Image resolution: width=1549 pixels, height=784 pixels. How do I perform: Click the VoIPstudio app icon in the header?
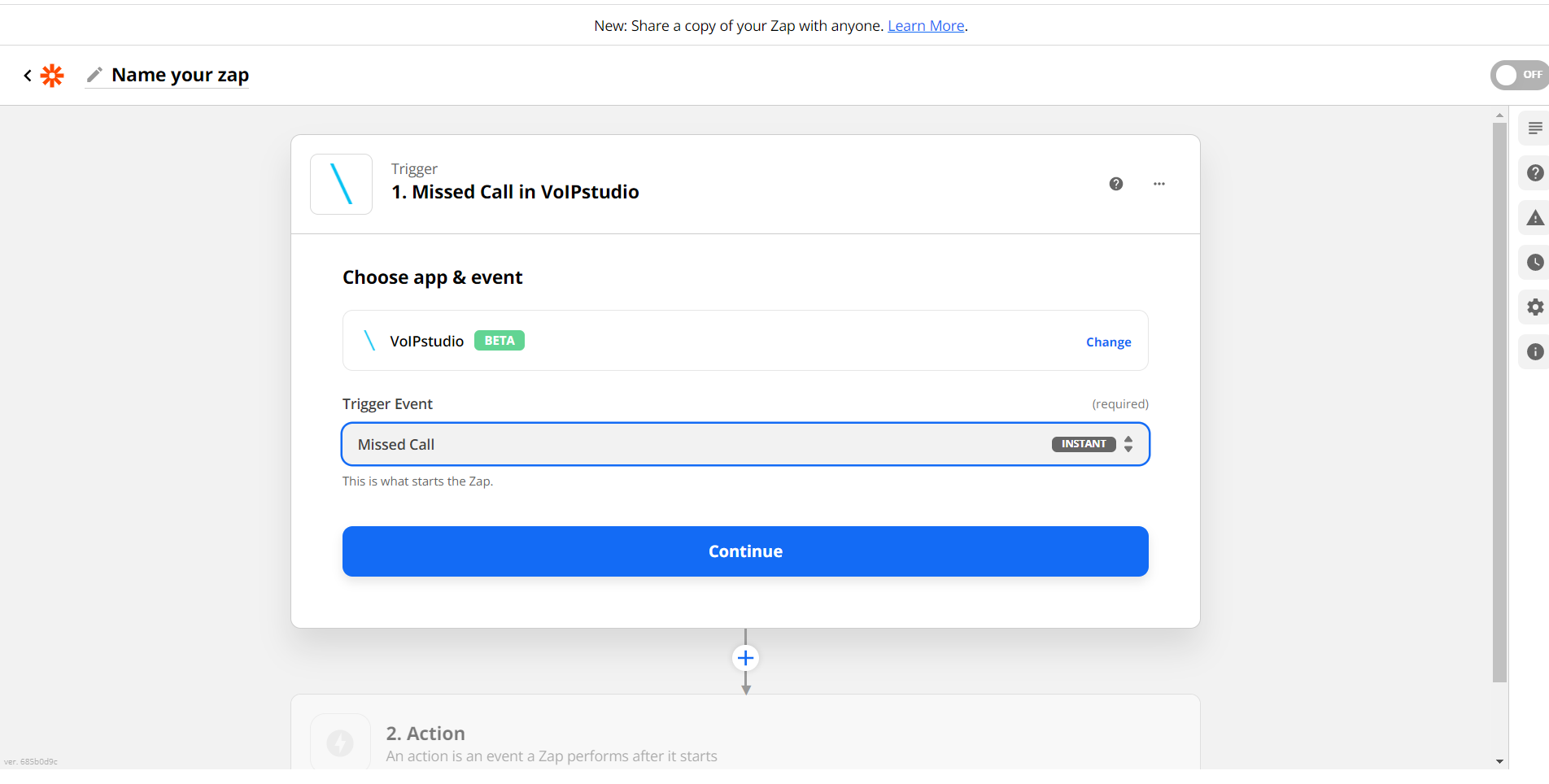pyautogui.click(x=341, y=184)
